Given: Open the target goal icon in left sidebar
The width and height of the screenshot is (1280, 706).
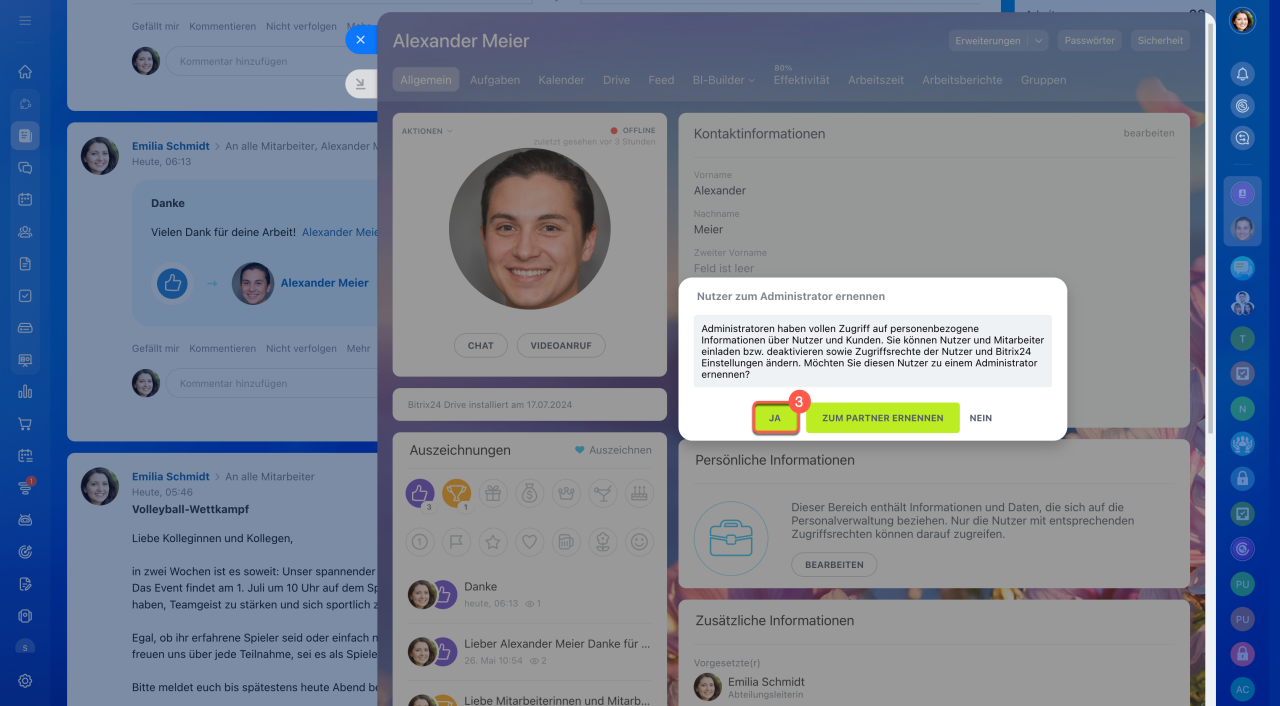Looking at the screenshot, I should coord(25,551).
